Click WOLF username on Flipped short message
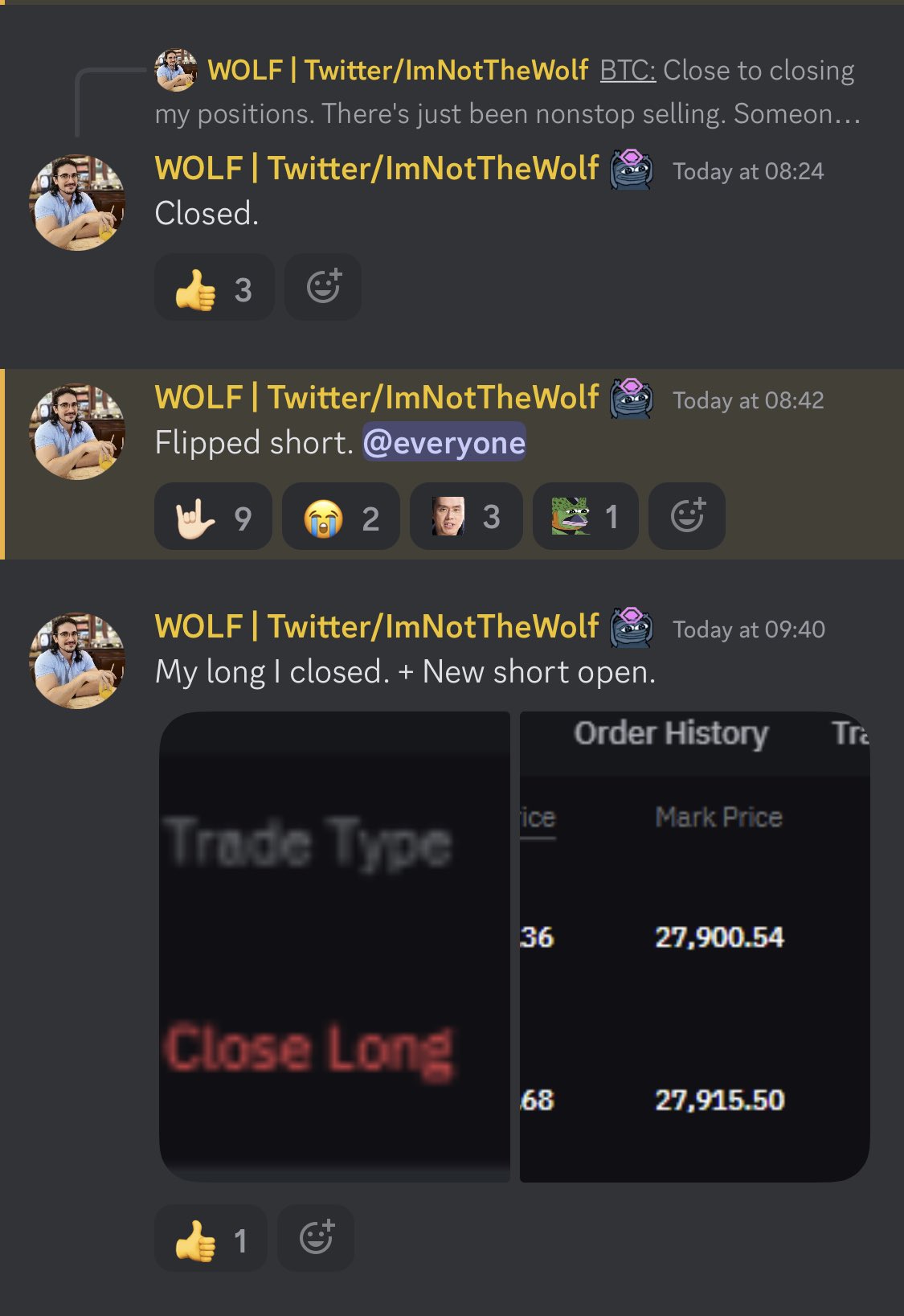 tap(377, 397)
